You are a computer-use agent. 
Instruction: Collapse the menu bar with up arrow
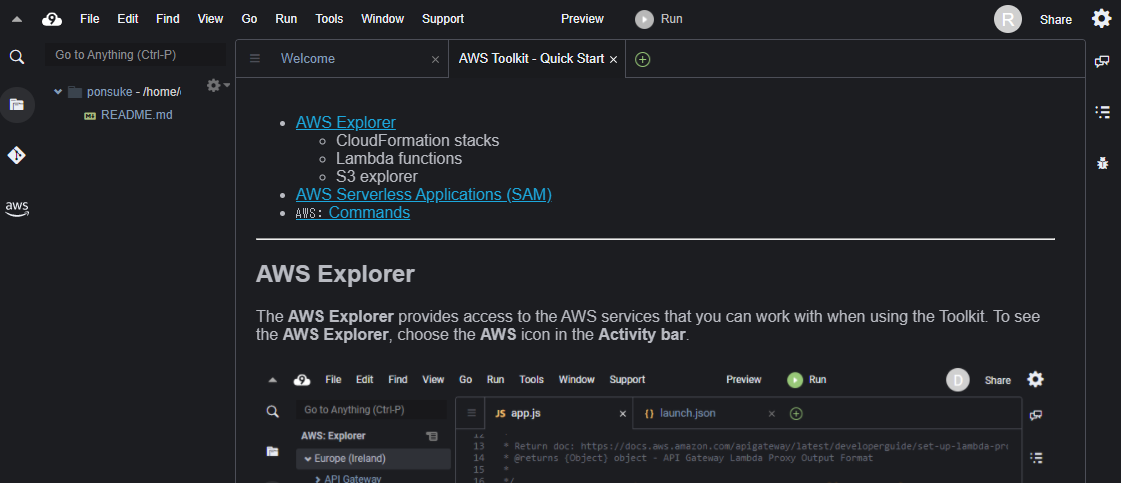[17, 20]
